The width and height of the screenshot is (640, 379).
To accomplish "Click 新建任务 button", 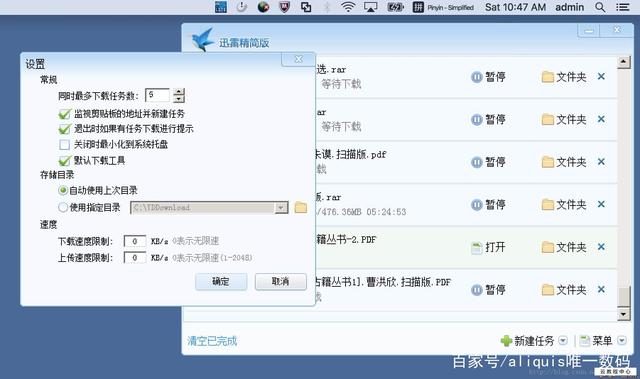I will click(x=527, y=341).
